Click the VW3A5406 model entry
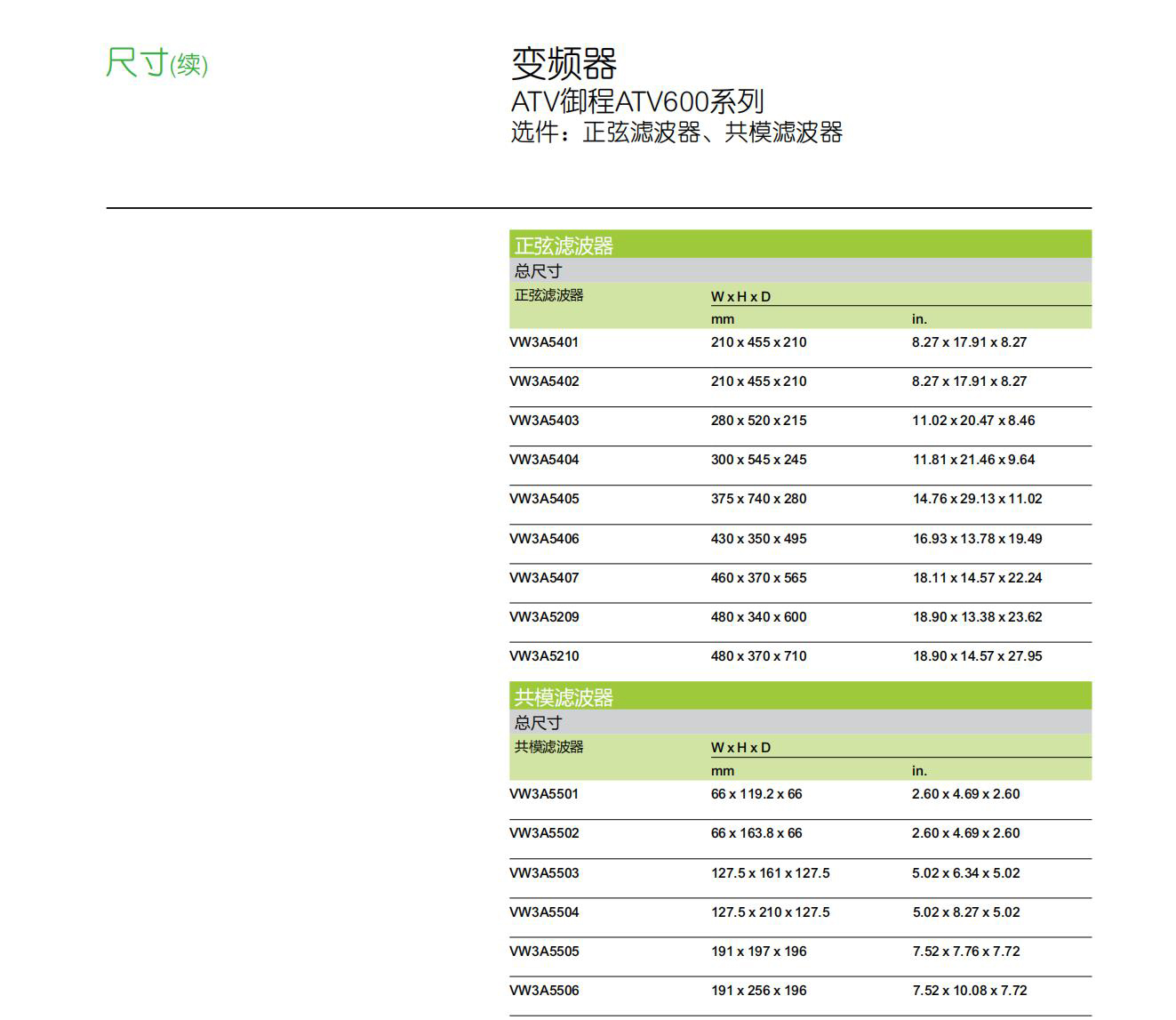Image resolution: width=1176 pixels, height=1020 pixels. point(544,539)
